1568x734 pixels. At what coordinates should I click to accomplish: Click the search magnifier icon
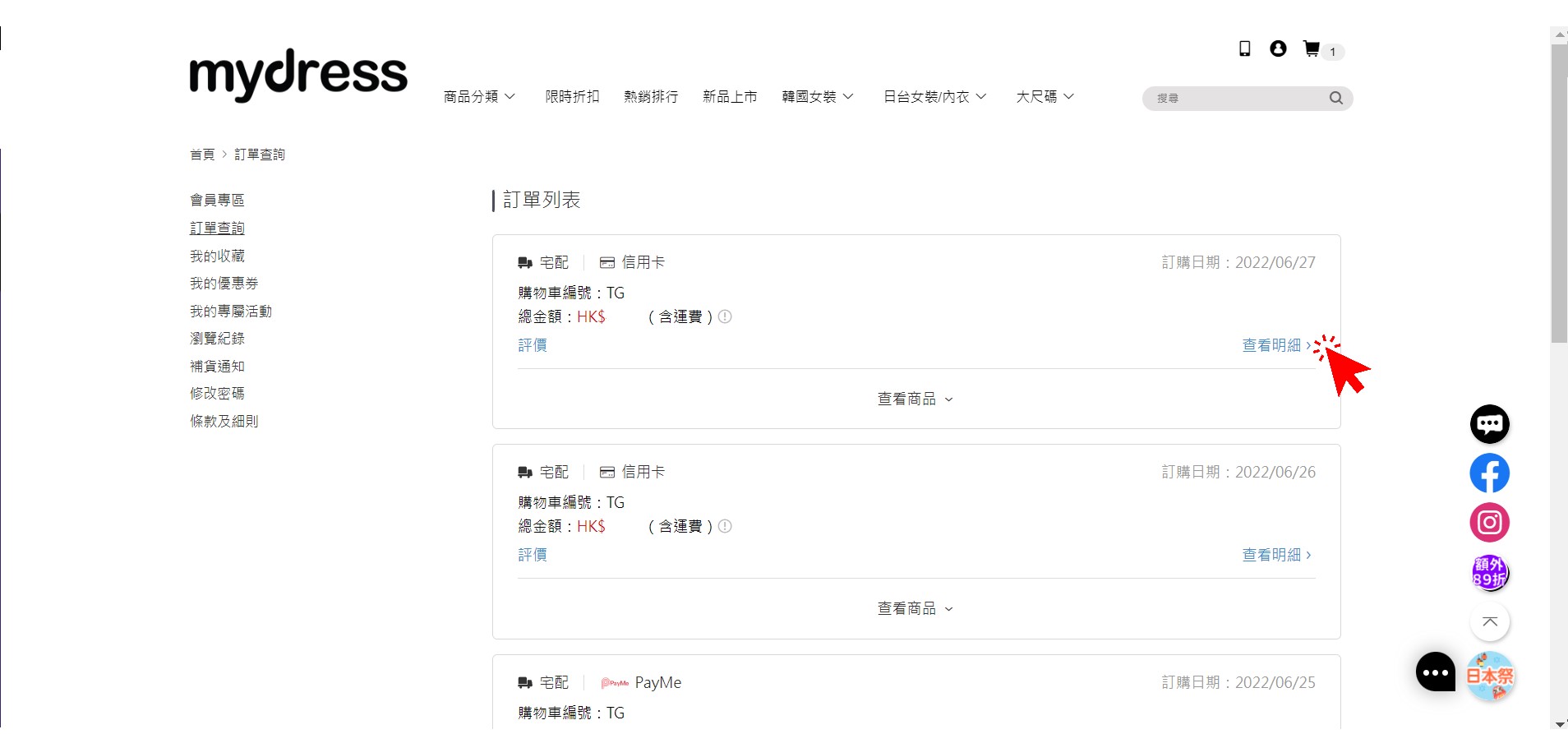1336,98
